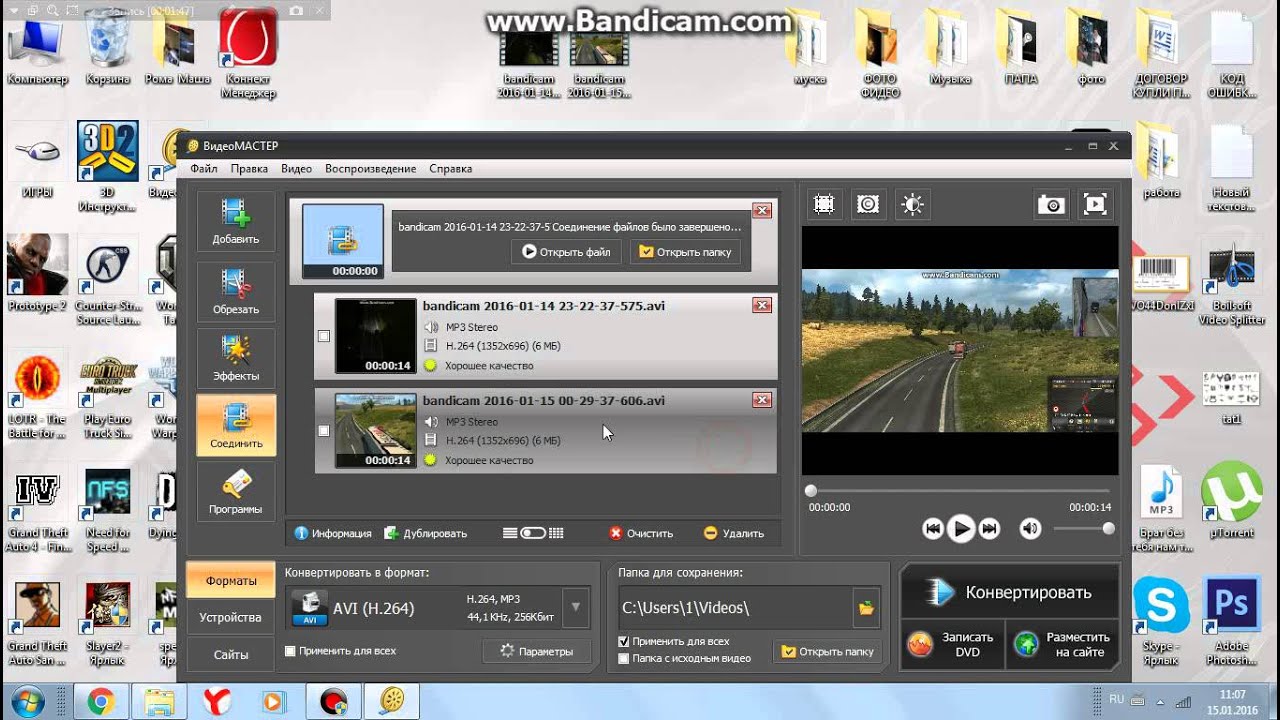Open the Корзина recycle bin
The image size is (1280, 720).
pos(107,46)
